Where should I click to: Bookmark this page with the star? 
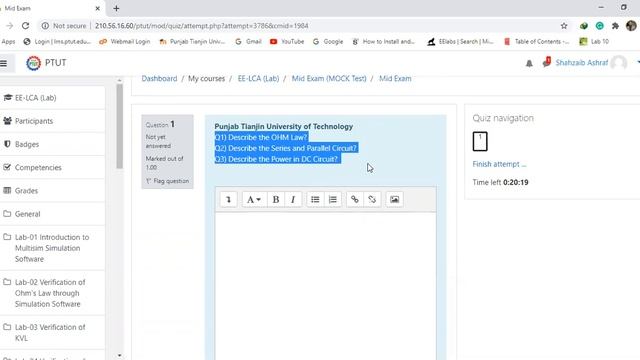coord(564,26)
